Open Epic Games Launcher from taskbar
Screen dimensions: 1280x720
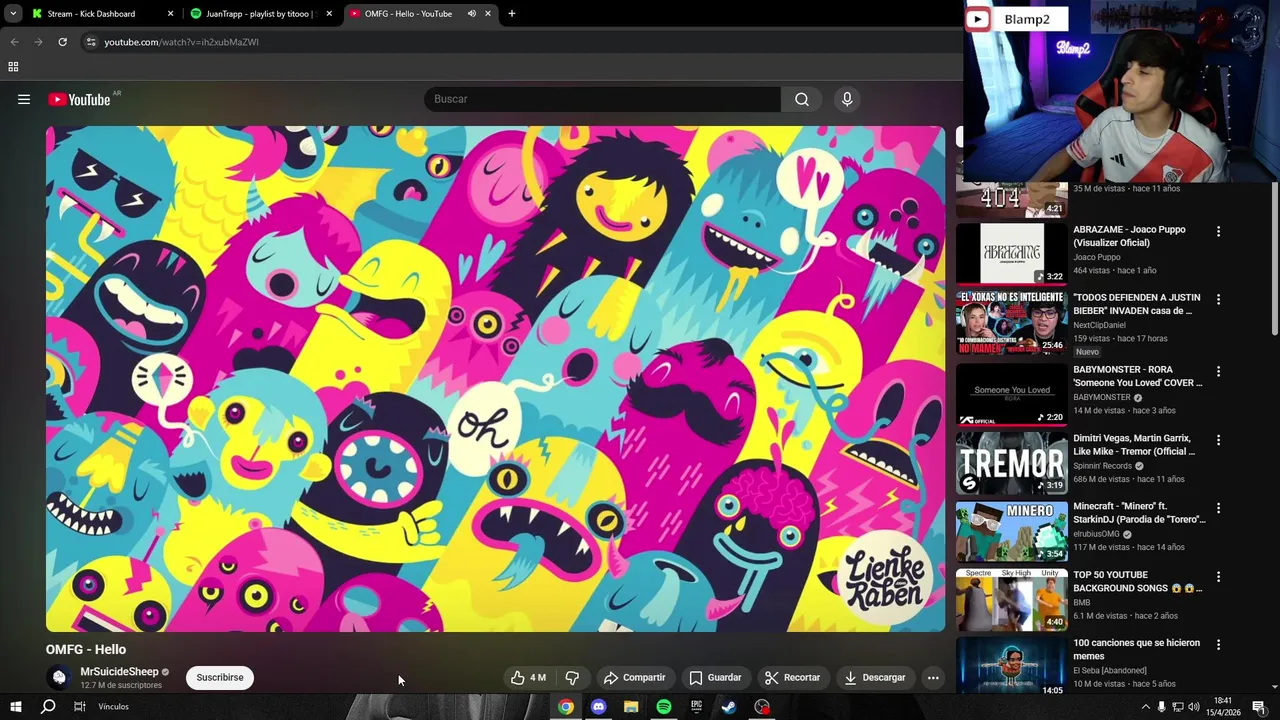(x=696, y=707)
